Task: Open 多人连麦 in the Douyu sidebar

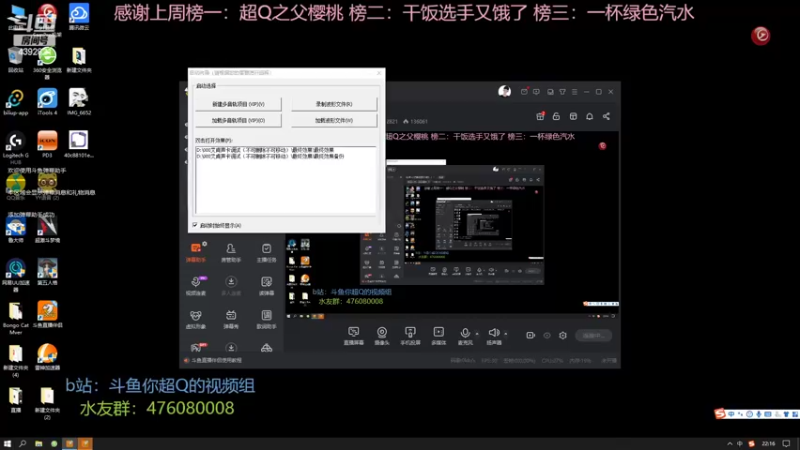Action: [x=231, y=286]
